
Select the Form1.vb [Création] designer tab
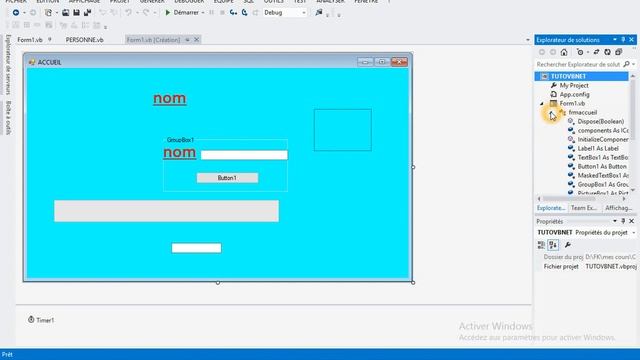tap(153, 40)
